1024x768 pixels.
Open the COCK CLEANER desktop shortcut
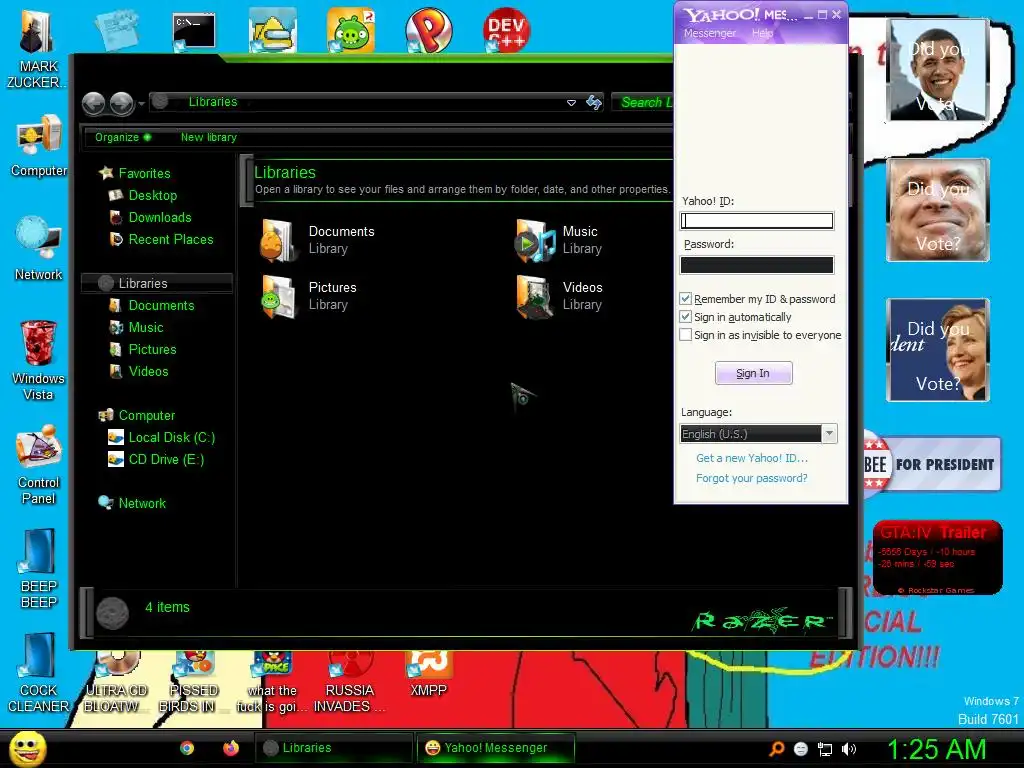(39, 673)
